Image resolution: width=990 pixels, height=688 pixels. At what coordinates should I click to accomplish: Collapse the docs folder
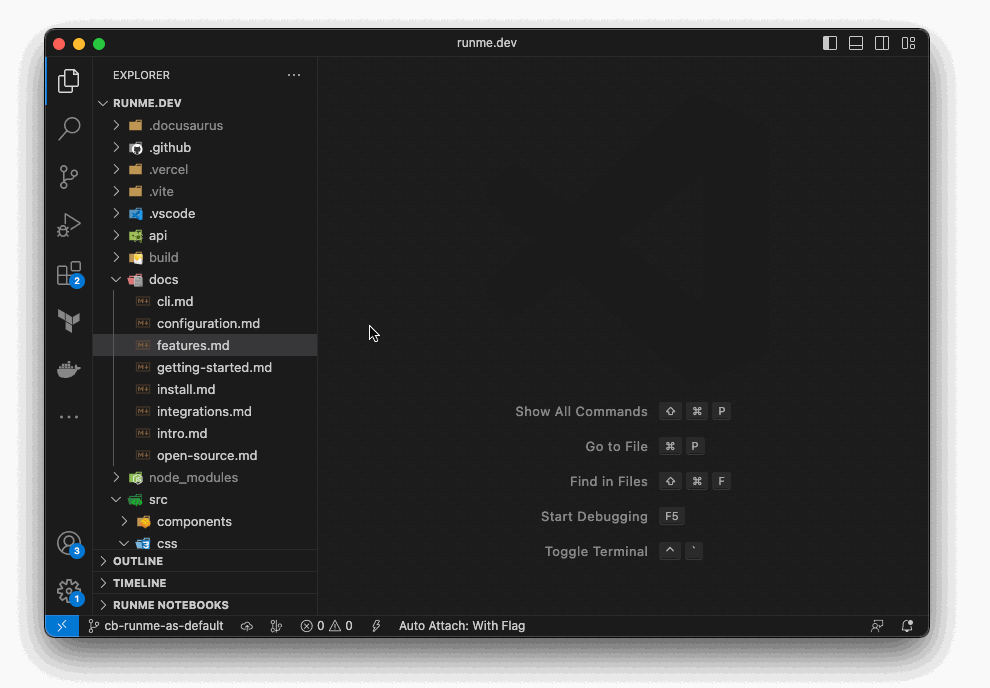coord(115,279)
